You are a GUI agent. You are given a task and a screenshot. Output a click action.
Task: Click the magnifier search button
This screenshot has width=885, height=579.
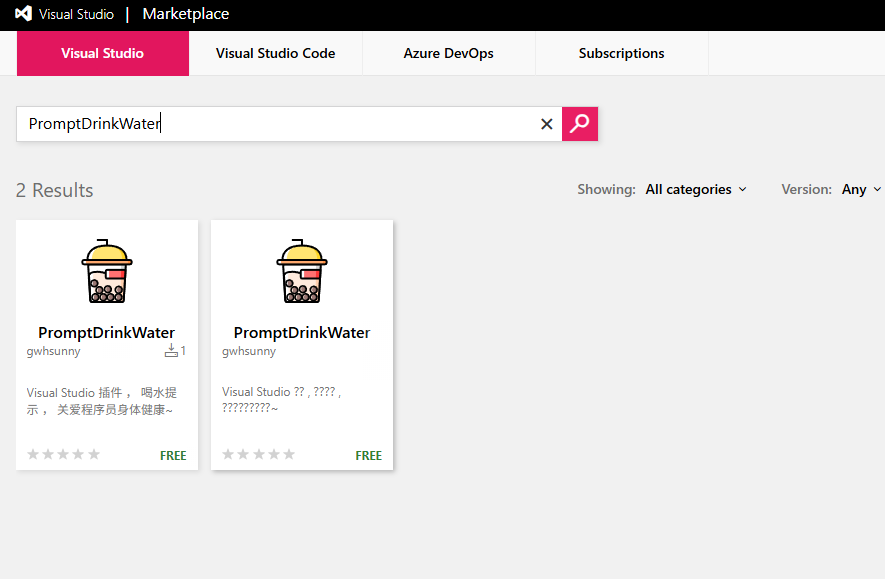tap(580, 124)
